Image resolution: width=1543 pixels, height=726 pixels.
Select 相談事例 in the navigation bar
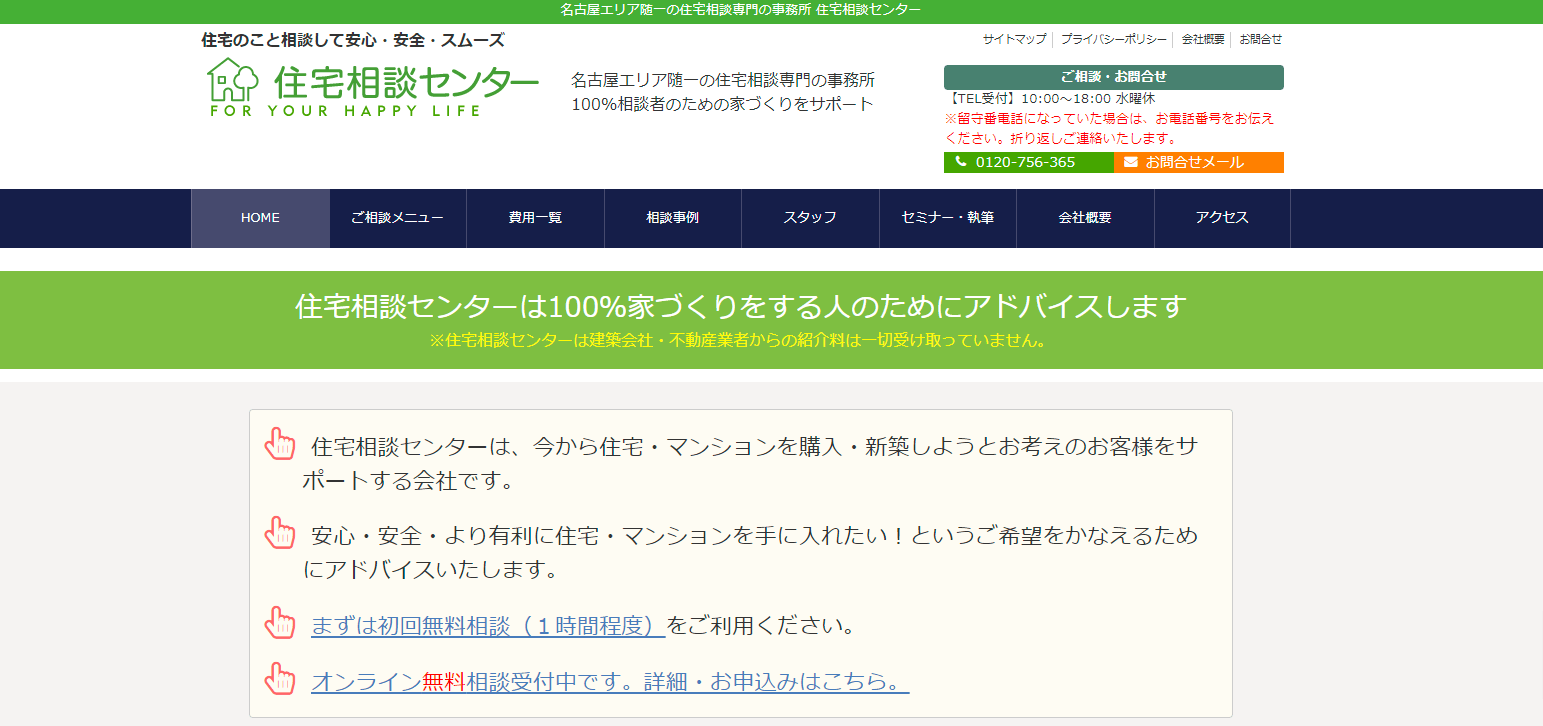(x=673, y=218)
